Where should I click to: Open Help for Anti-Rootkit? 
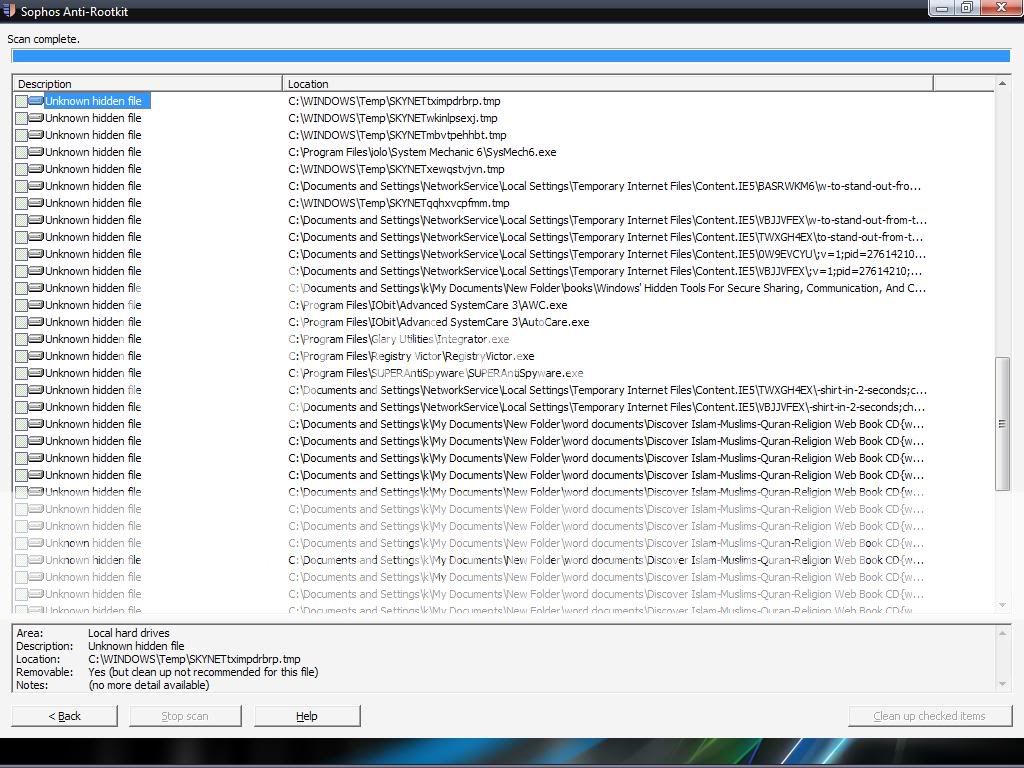coord(307,716)
